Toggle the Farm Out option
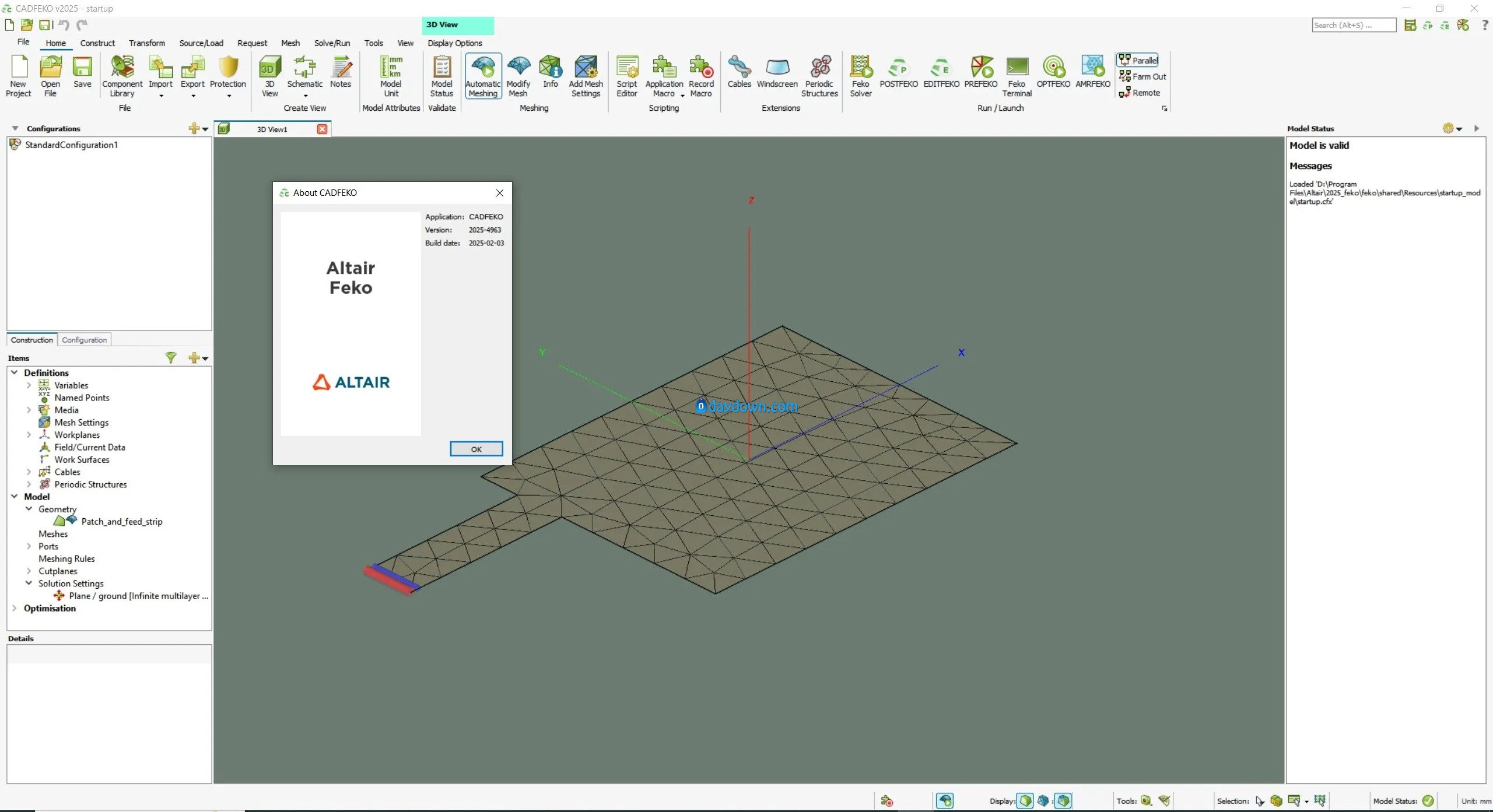 [x=1142, y=76]
